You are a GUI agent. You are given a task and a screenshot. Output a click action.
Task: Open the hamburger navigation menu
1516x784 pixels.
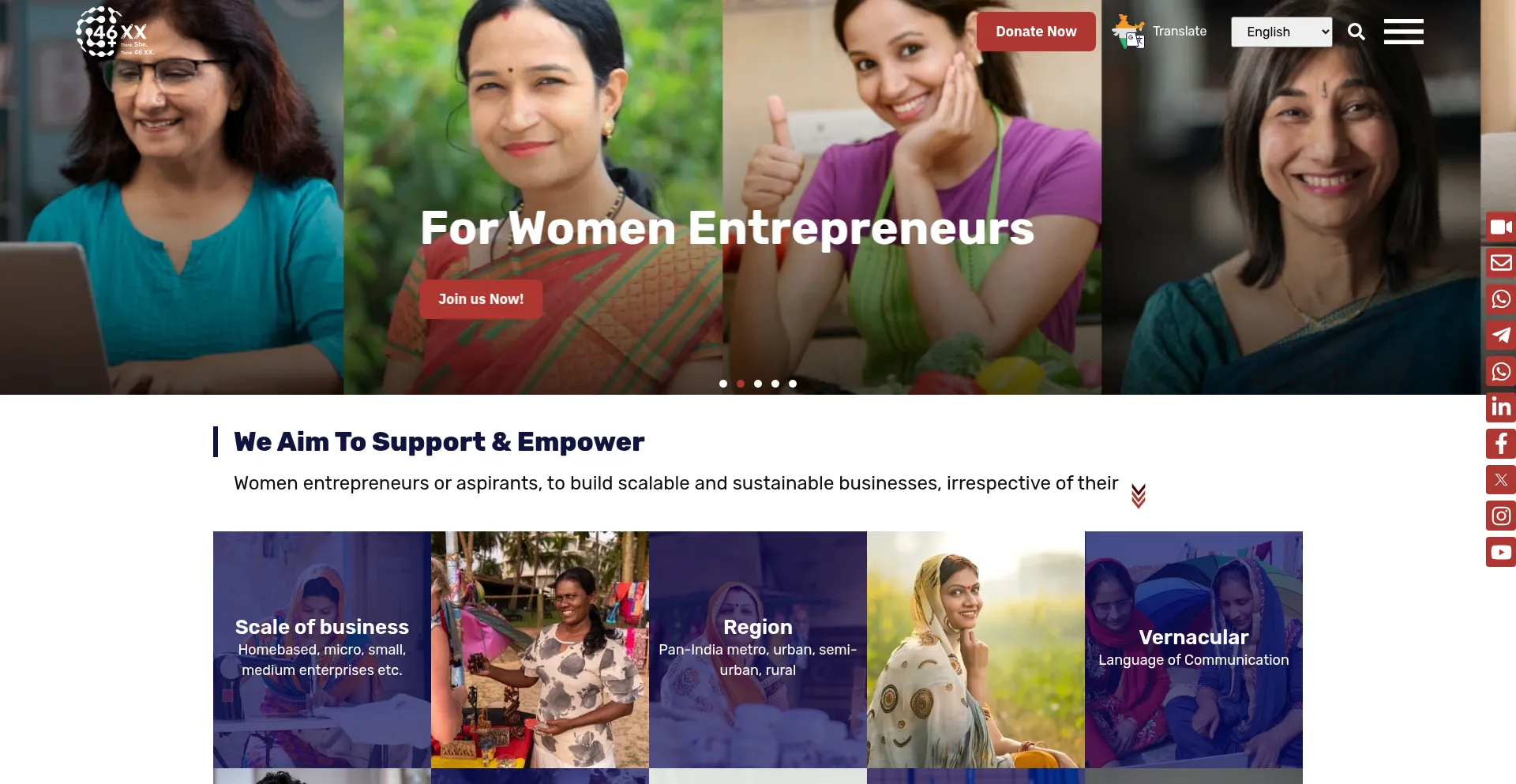point(1404,32)
